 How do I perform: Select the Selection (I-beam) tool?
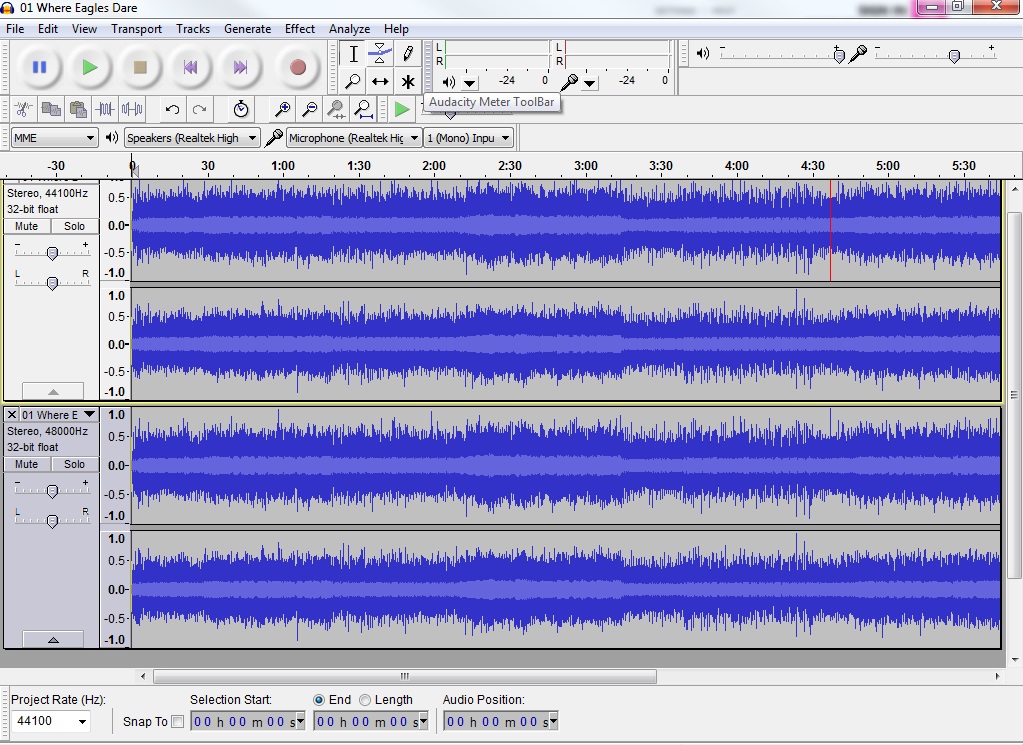point(353,53)
